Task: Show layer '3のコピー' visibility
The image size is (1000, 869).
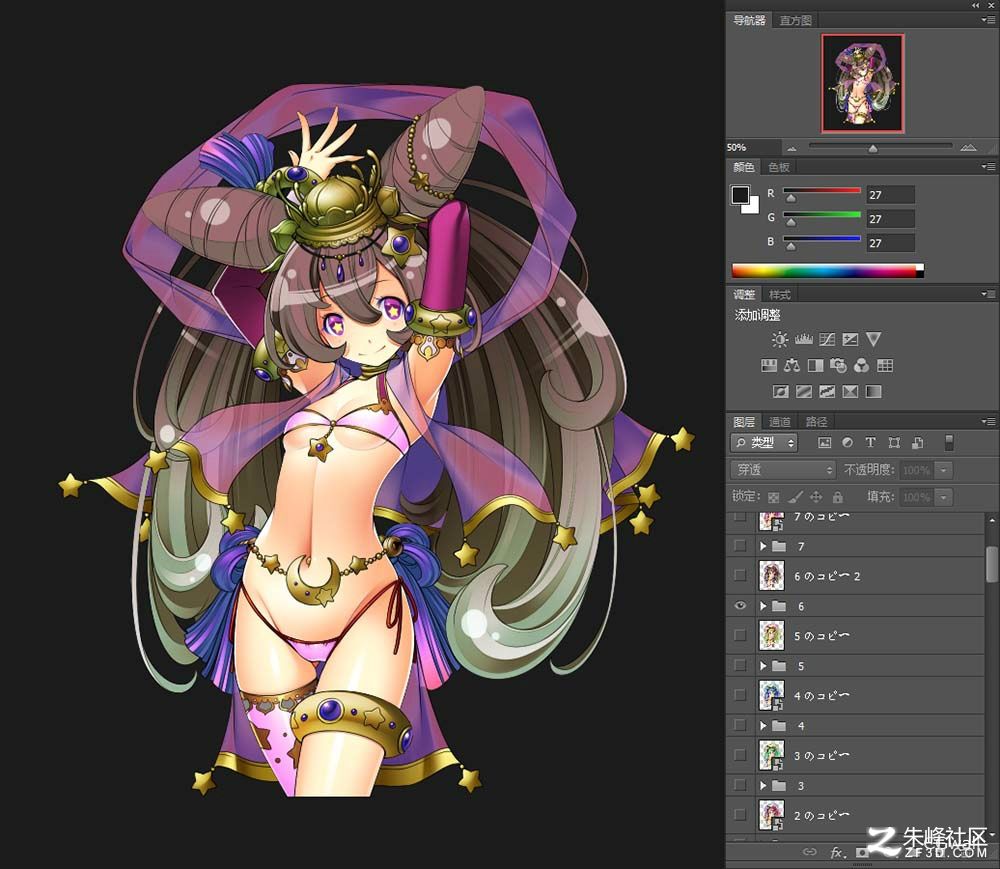Action: click(740, 755)
